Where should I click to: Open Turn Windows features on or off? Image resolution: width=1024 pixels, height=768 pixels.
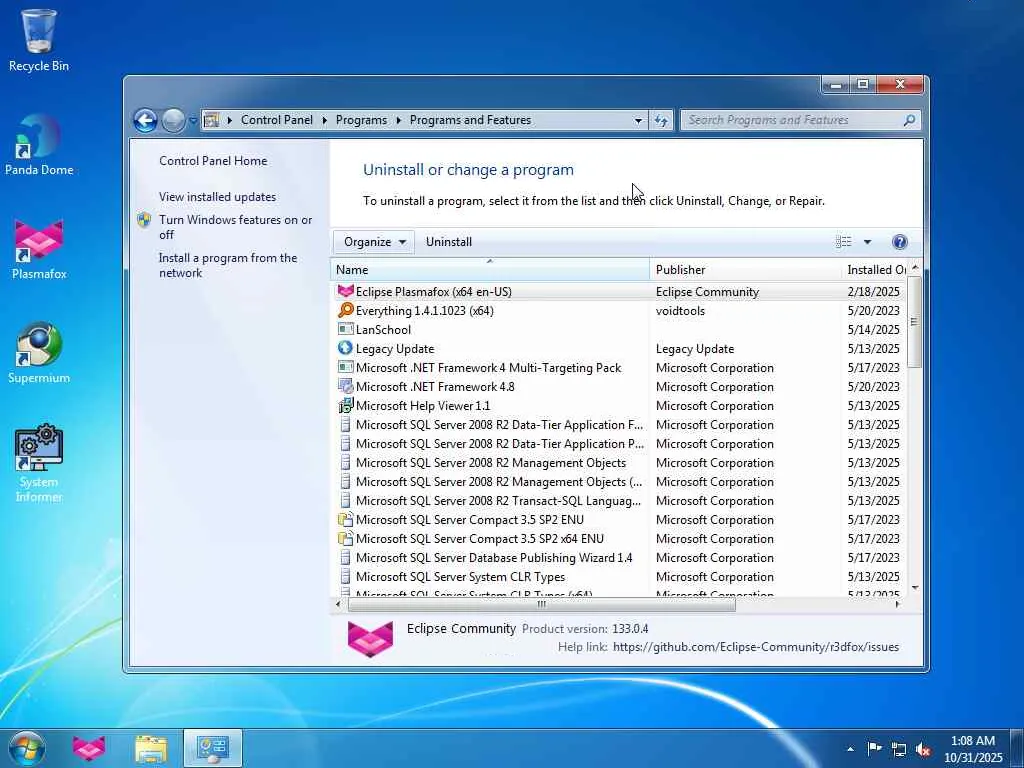tap(235, 227)
